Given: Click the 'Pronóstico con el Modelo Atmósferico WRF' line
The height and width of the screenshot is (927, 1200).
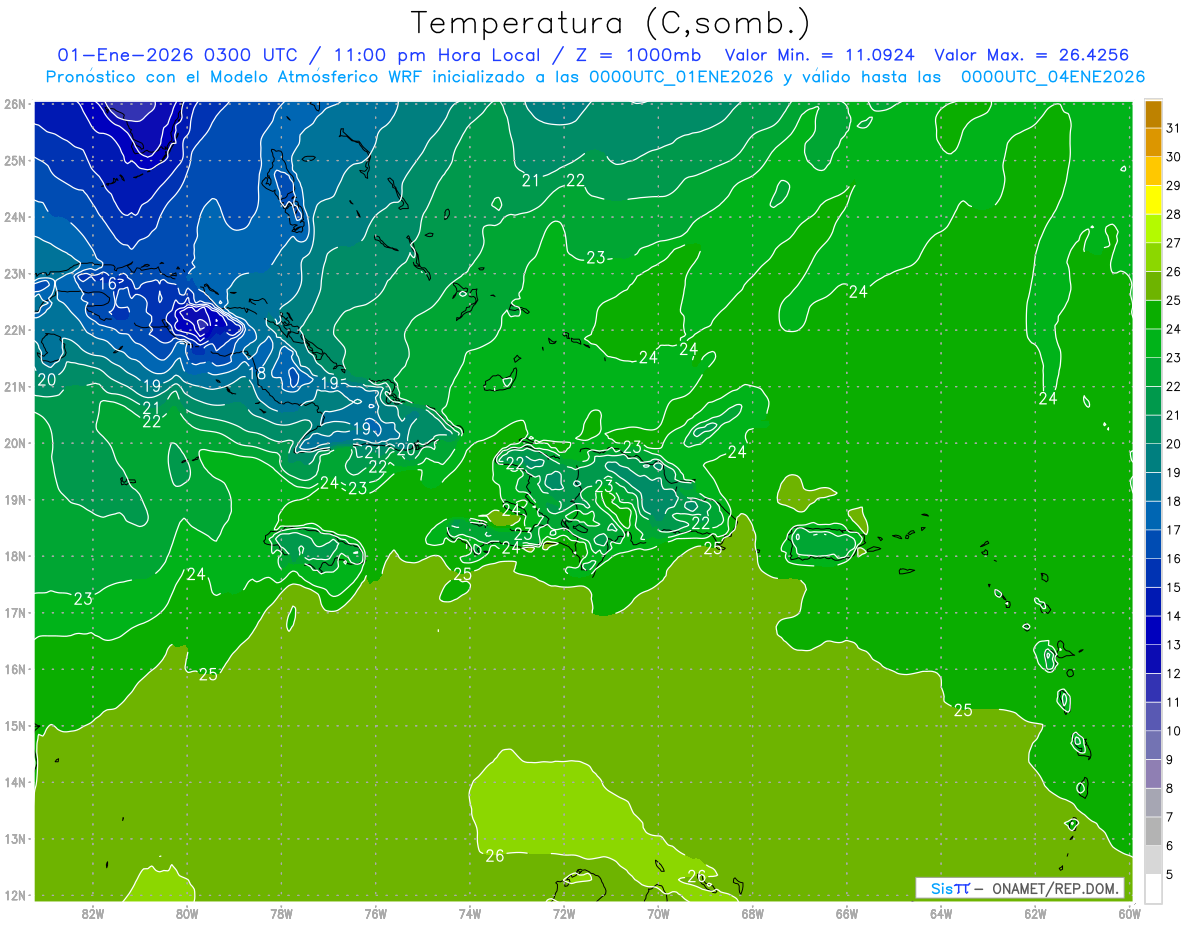Looking at the screenshot, I should point(595,77).
